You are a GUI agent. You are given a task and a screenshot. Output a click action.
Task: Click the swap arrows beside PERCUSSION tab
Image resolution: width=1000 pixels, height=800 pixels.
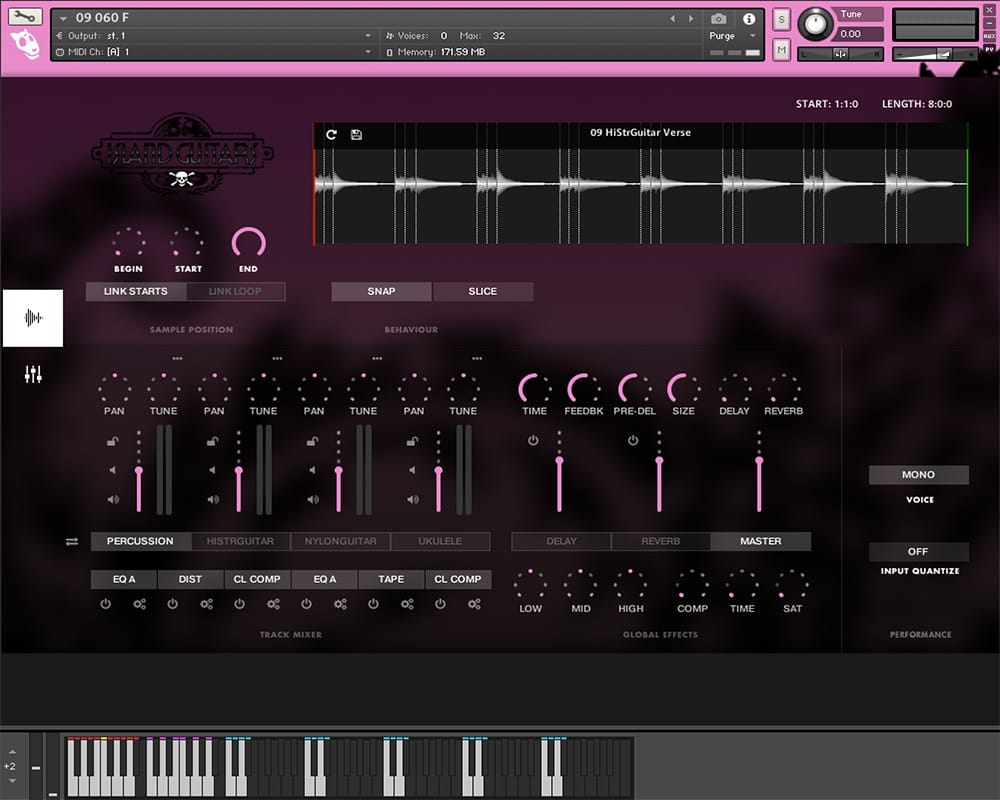coord(72,541)
